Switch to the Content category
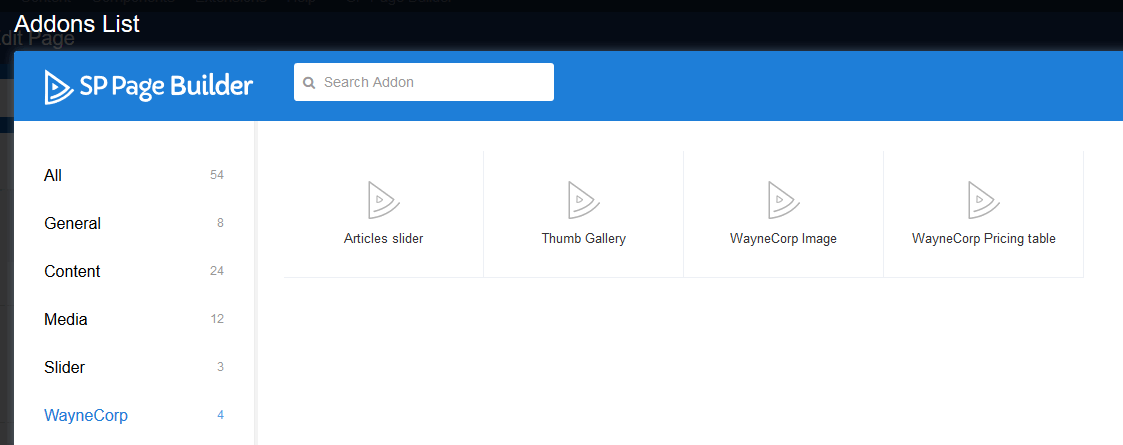Screen dimensions: 1123x445 pos(72,271)
